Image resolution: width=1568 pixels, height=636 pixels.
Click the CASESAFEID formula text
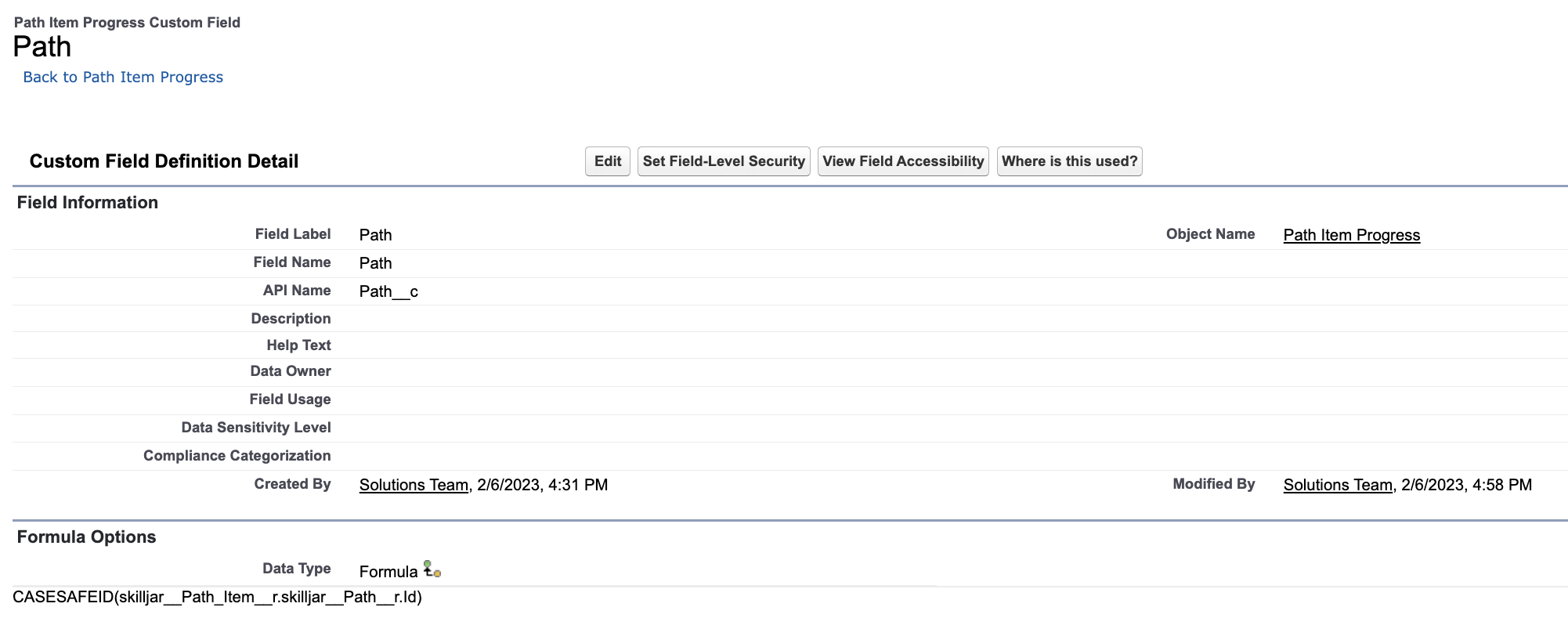click(217, 597)
